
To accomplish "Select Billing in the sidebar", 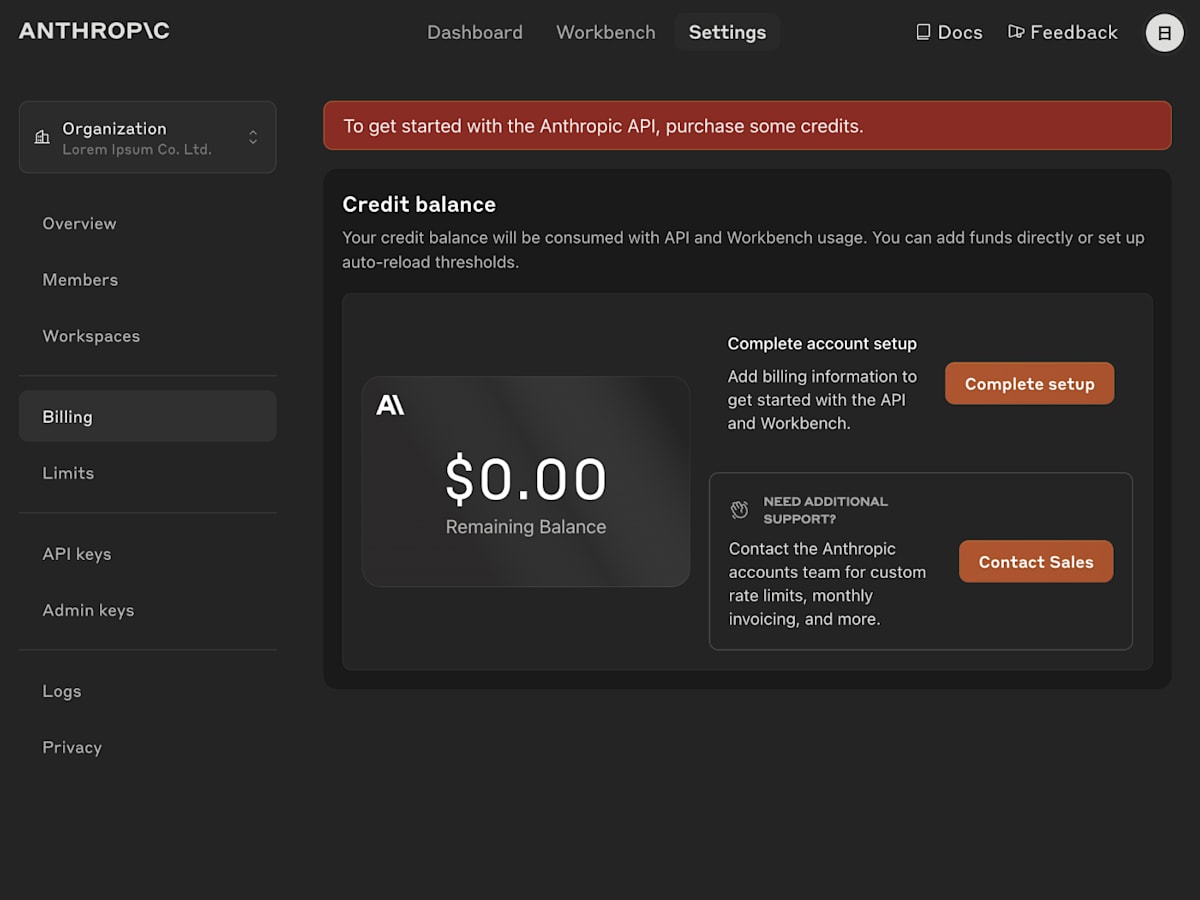I will [x=147, y=416].
